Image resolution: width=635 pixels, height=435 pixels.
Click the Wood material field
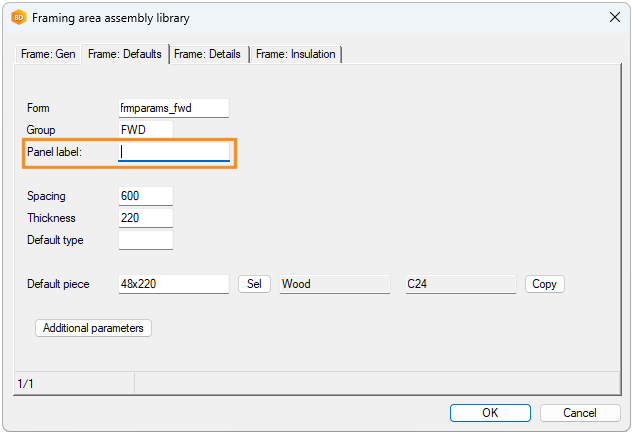click(334, 284)
